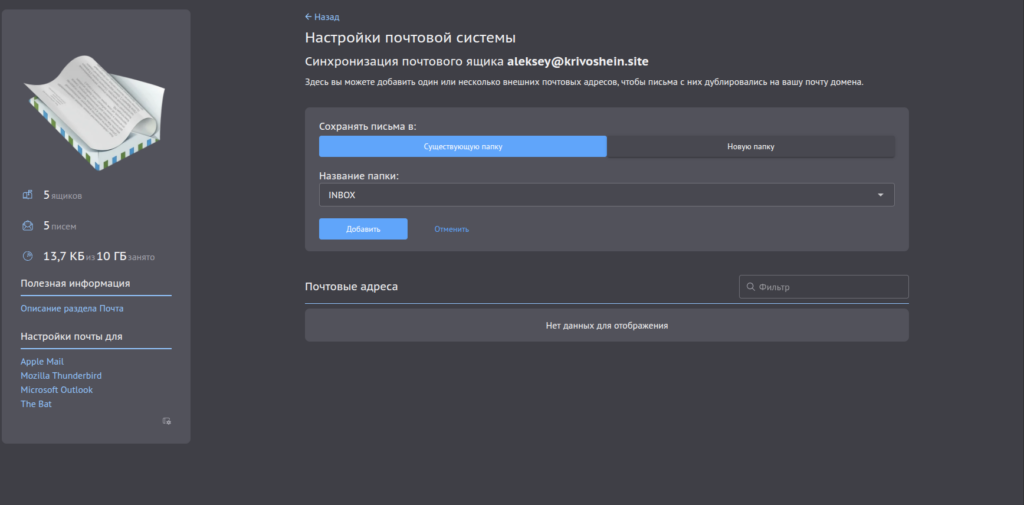This screenshot has height=505, width=1024.
Task: Click the Почтовые адреса section heading
Action: pyautogui.click(x=351, y=287)
